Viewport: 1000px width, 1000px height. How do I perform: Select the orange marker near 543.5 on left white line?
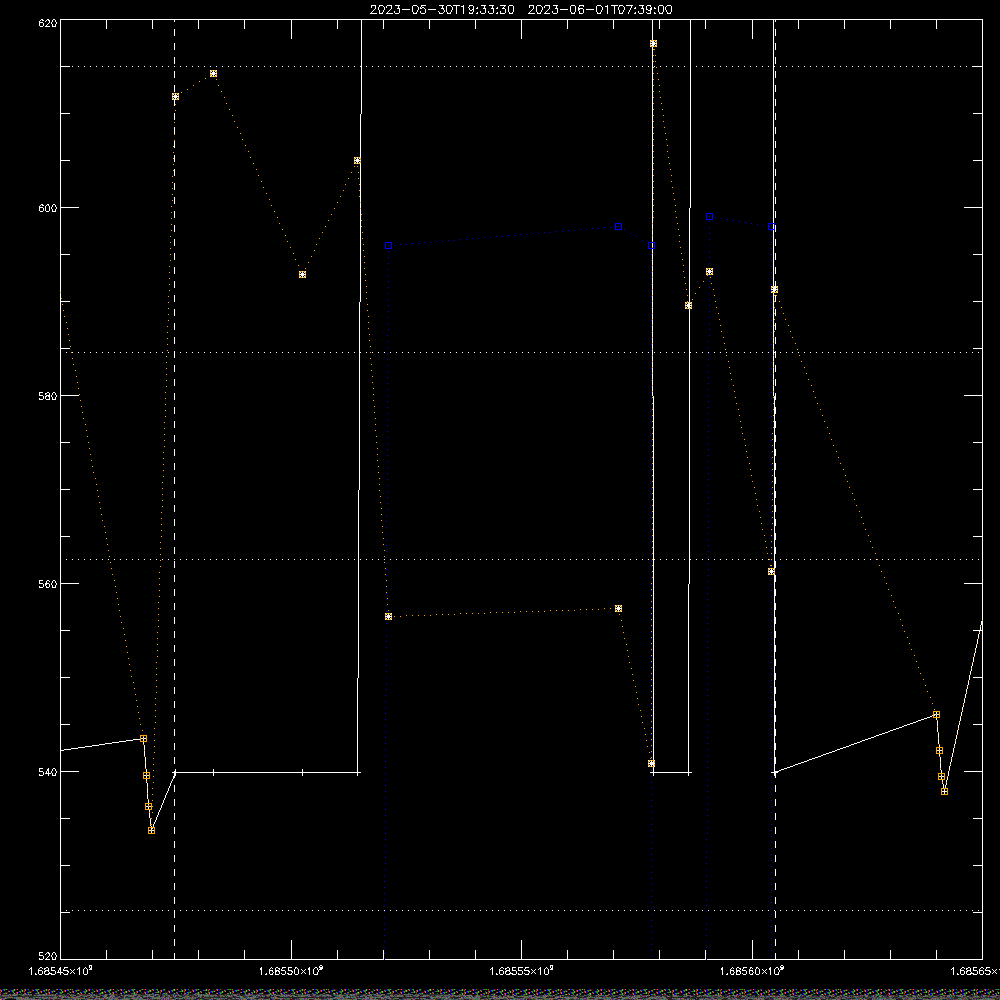coord(143,739)
